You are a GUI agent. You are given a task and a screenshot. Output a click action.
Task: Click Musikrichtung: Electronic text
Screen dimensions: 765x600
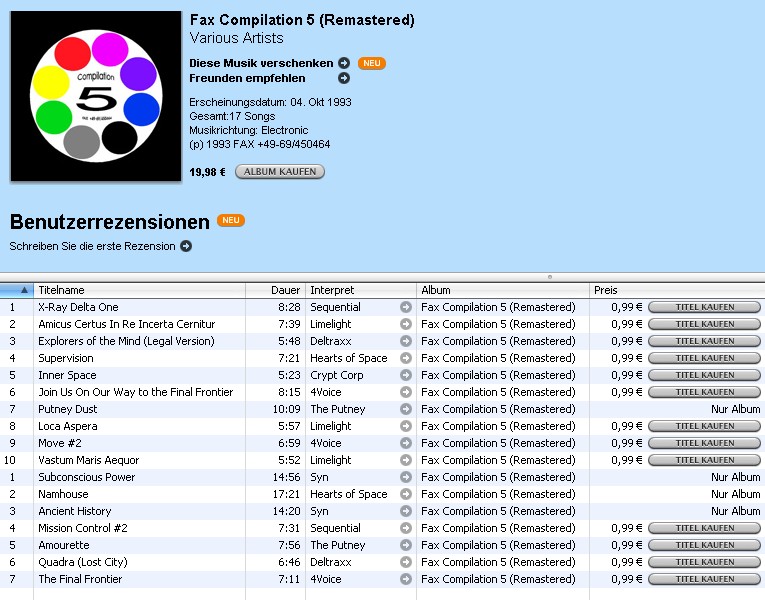[249, 130]
